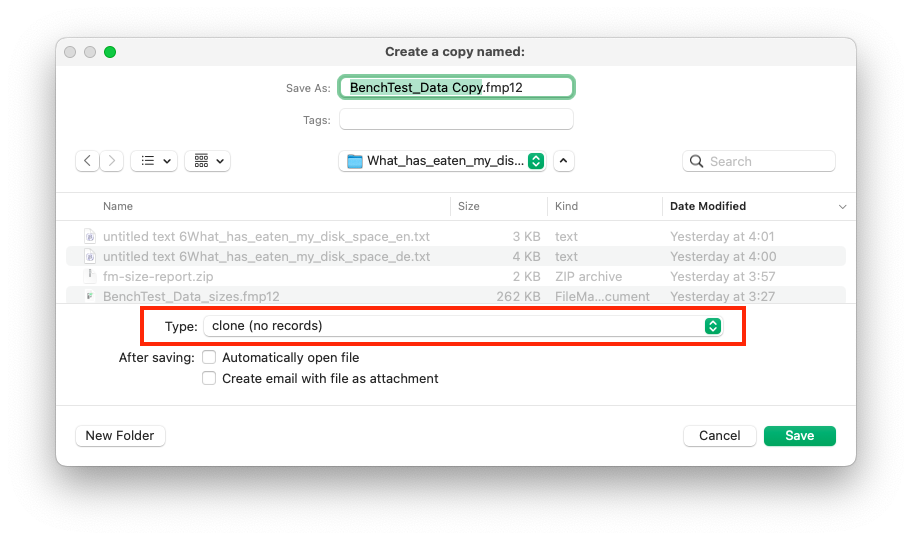
Task: Sort files by Name column header
Action: click(x=118, y=206)
